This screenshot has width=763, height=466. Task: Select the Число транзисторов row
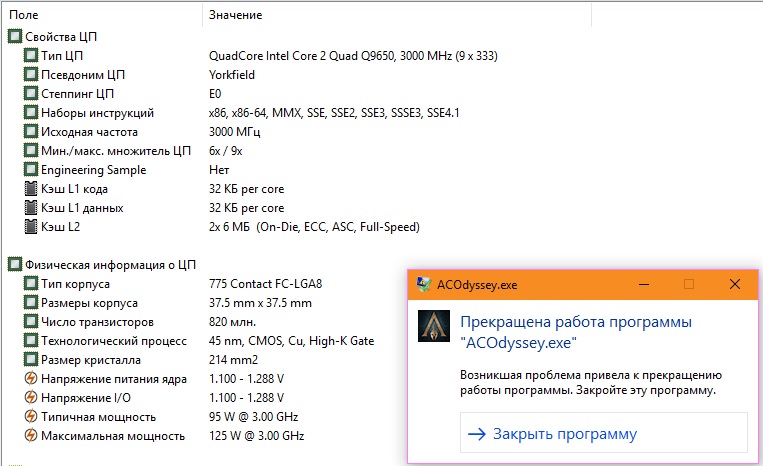pyautogui.click(x=97, y=322)
